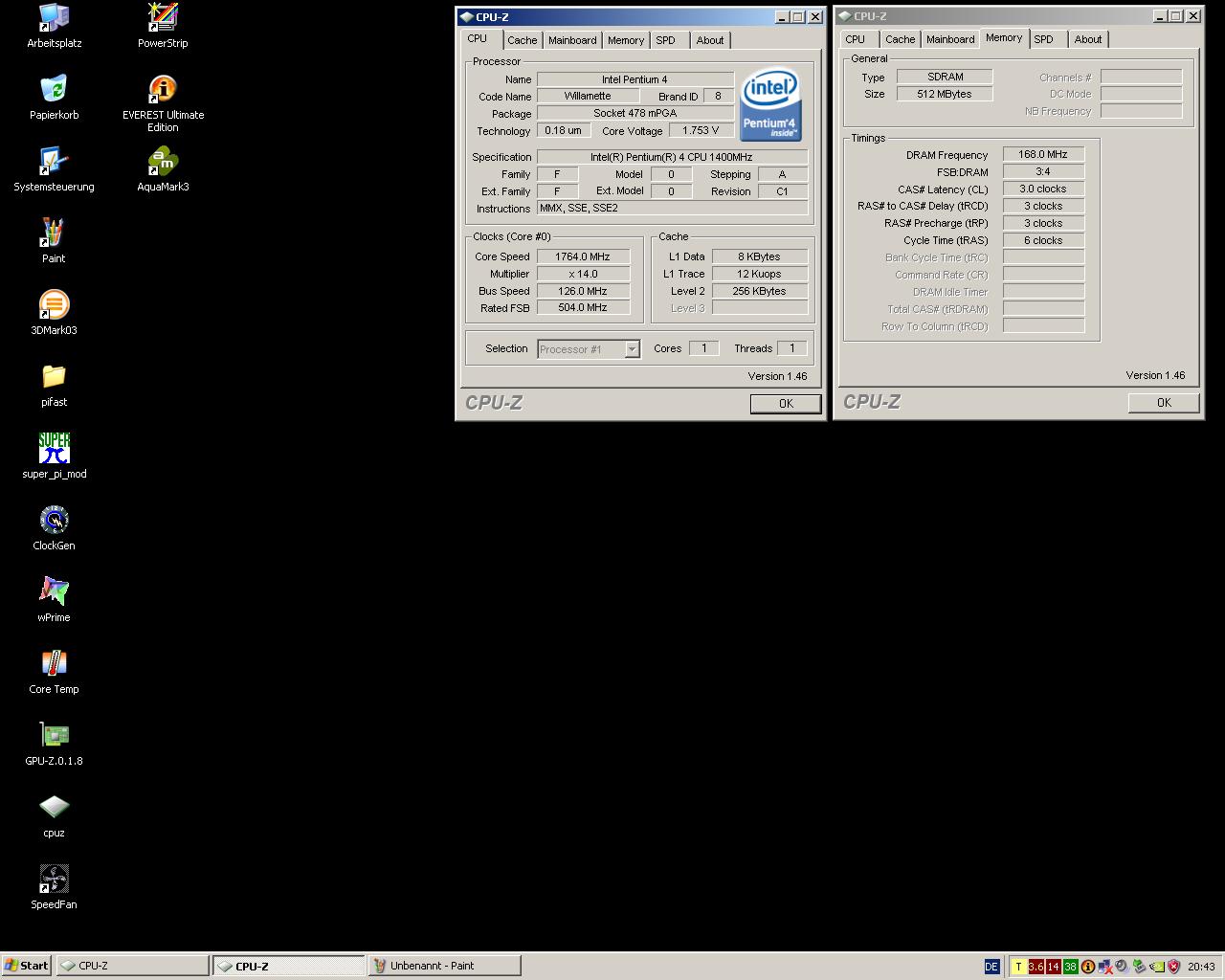This screenshot has width=1225, height=980.
Task: Click the red 3.6 tray indicator
Action: click(1036, 967)
